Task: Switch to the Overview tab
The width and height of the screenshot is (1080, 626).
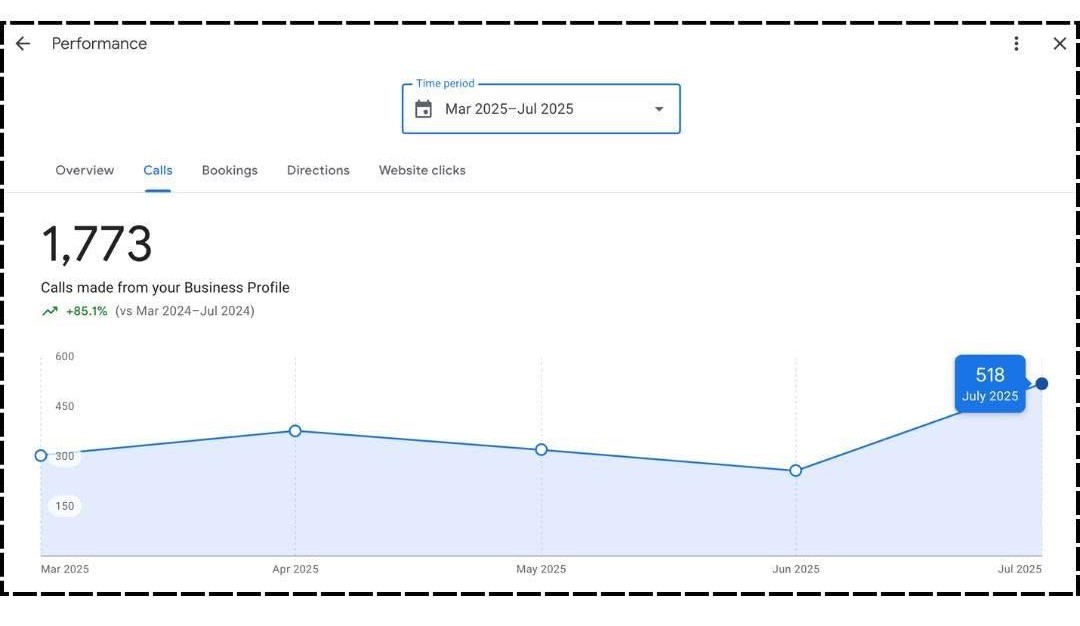Action: (x=85, y=171)
